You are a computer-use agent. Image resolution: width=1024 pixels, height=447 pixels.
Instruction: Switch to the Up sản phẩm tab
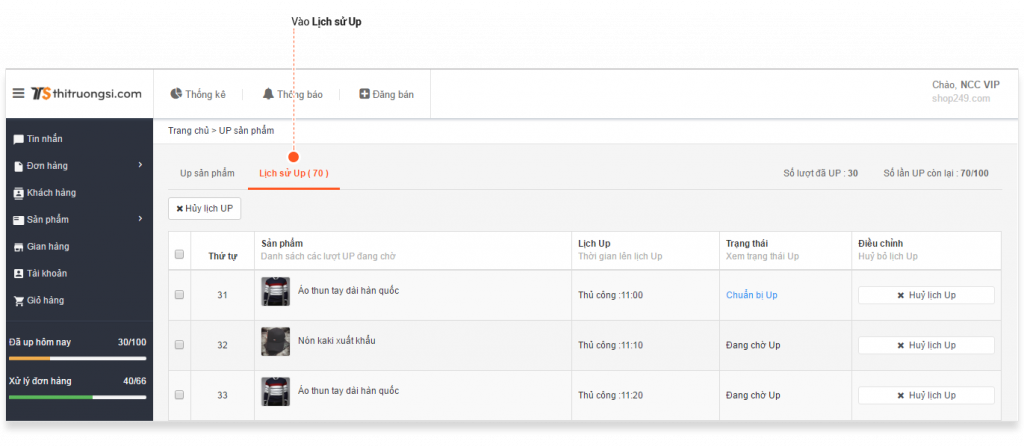click(x=207, y=173)
